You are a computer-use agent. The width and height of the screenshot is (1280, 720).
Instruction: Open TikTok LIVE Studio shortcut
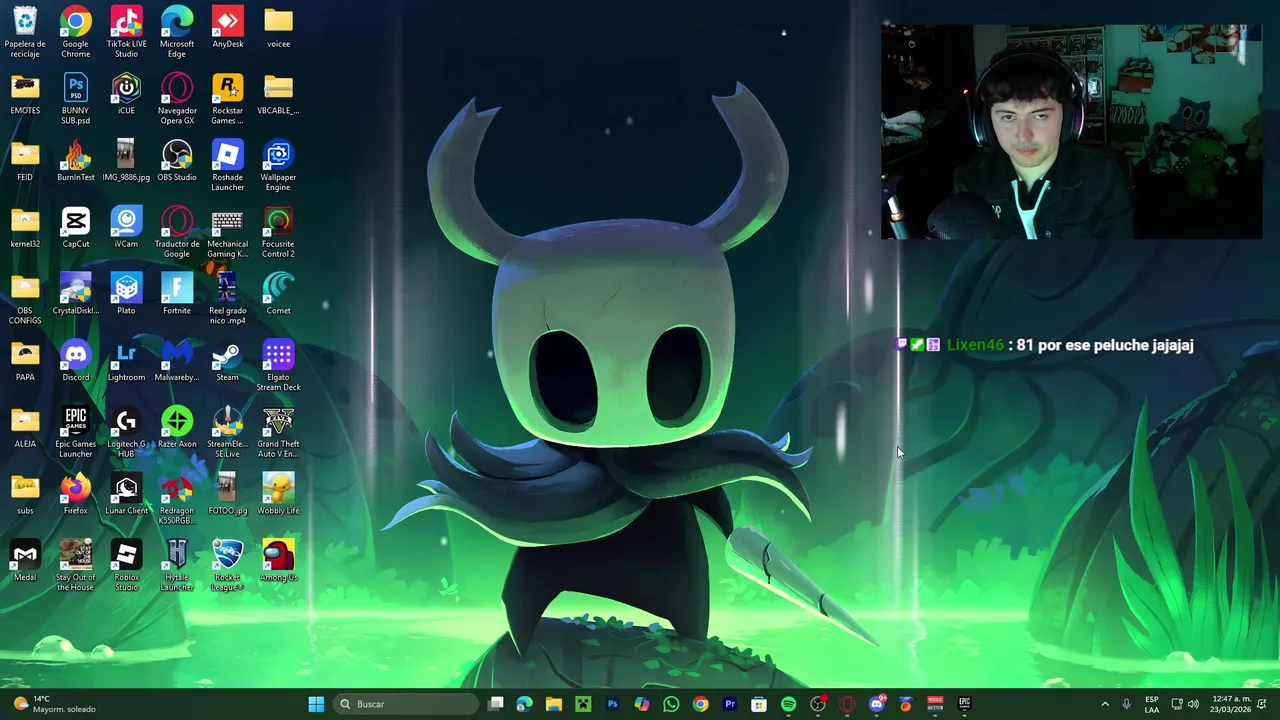coord(126,32)
